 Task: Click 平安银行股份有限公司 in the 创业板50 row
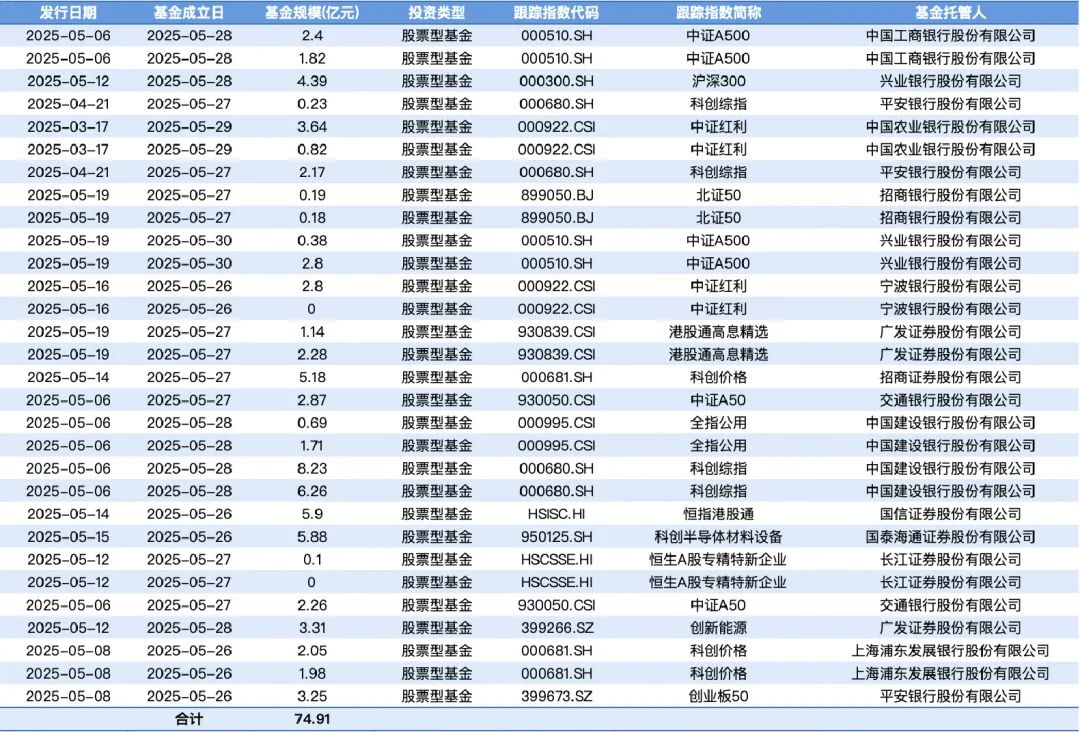coord(951,696)
